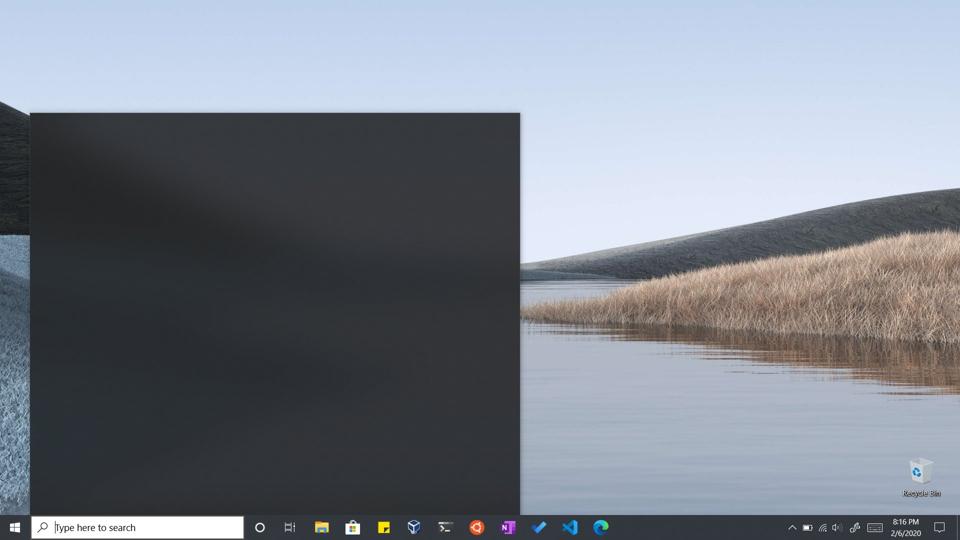Open the volume speaker control
This screenshot has width=960, height=540.
837,528
